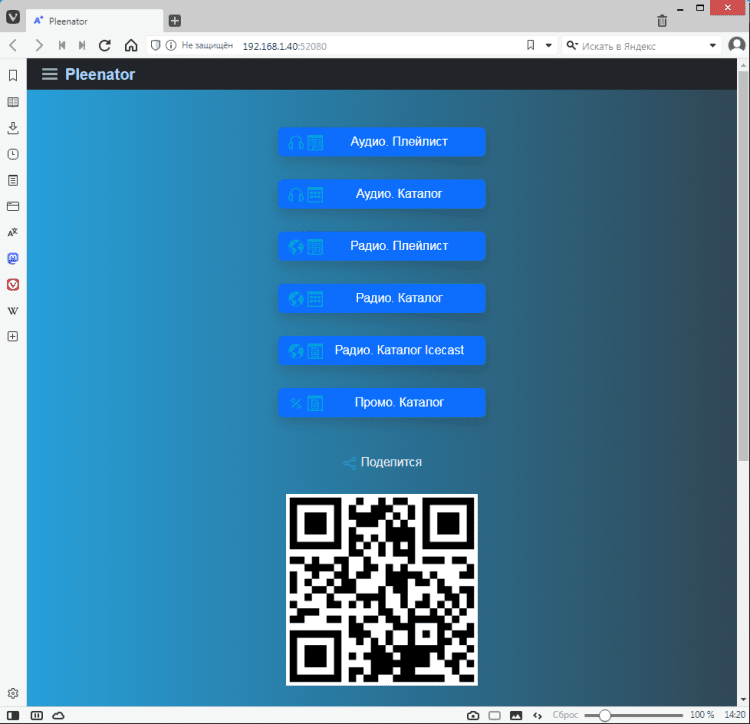Viewport: 750px width, 724px height.
Task: Open the tracker blocker shield icon
Action: [x=155, y=45]
